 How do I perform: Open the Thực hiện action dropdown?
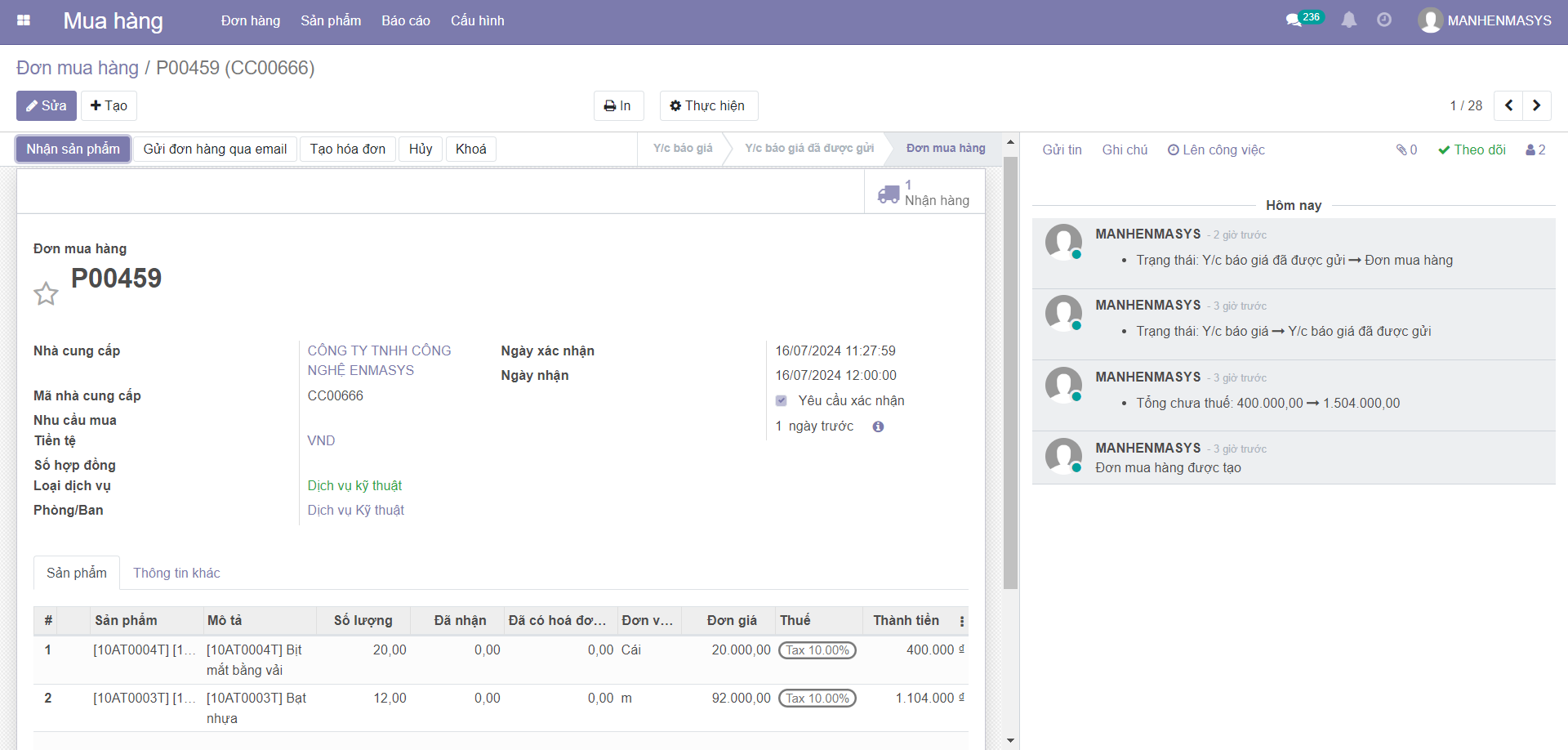[x=708, y=105]
